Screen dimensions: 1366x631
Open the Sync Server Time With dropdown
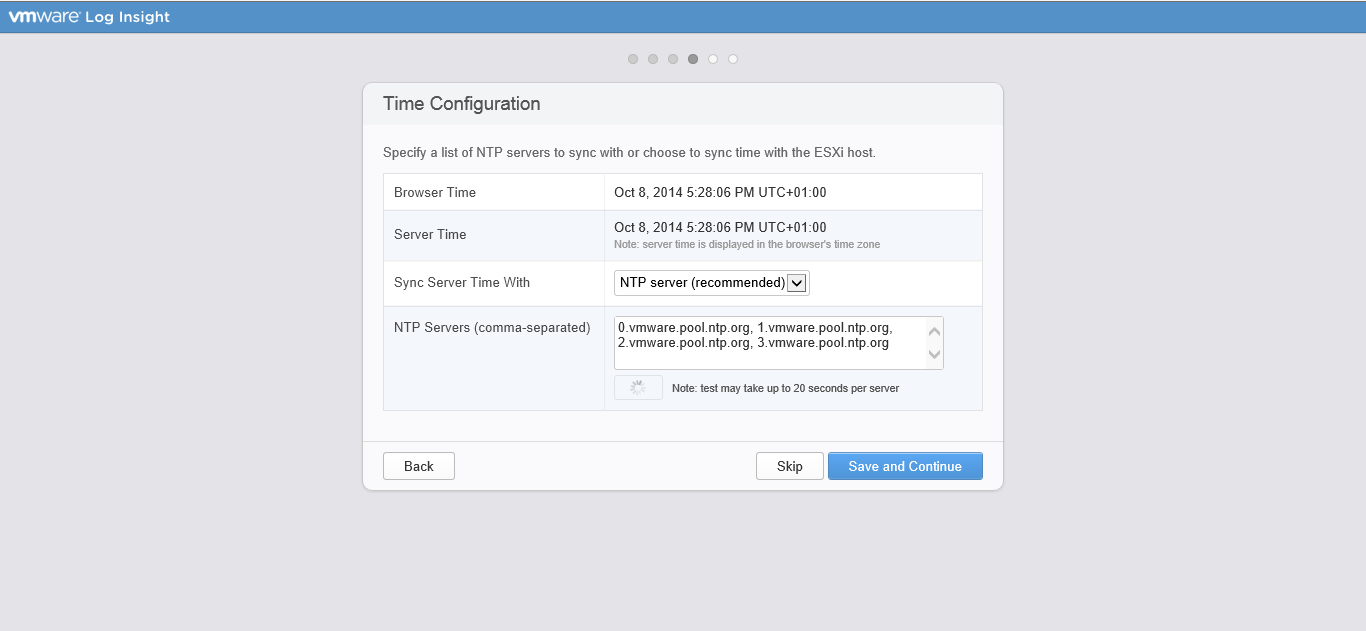711,283
